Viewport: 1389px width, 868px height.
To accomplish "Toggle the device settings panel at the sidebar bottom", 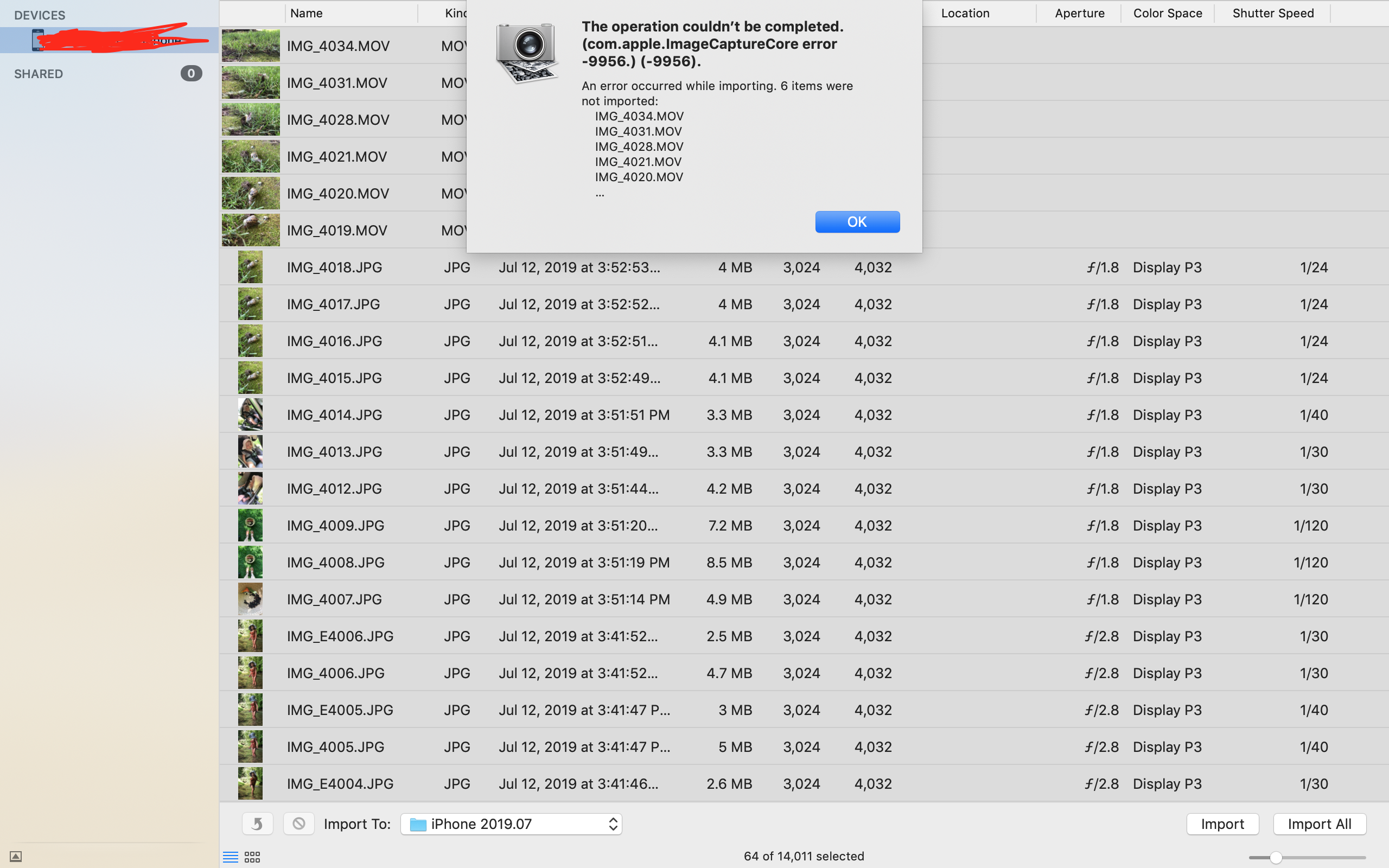I will [x=16, y=857].
